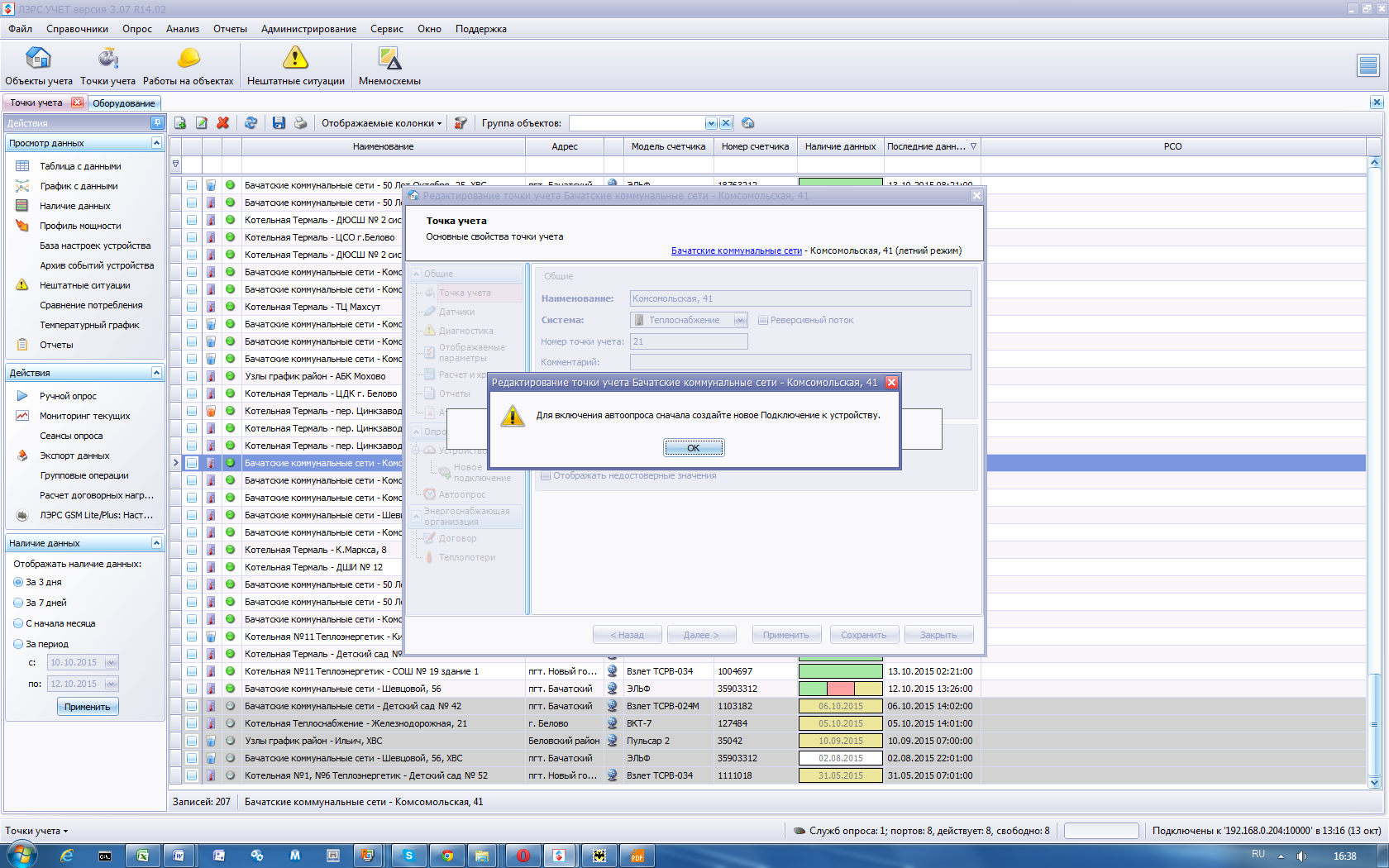This screenshot has height=868, width=1389.
Task: Open the Администрирование menu
Action: click(308, 29)
